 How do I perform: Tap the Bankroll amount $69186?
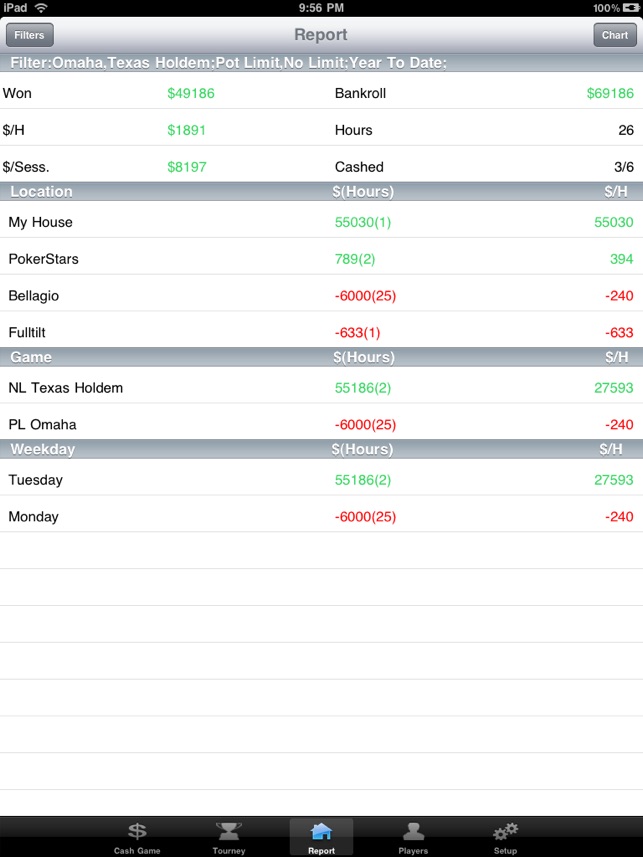609,94
